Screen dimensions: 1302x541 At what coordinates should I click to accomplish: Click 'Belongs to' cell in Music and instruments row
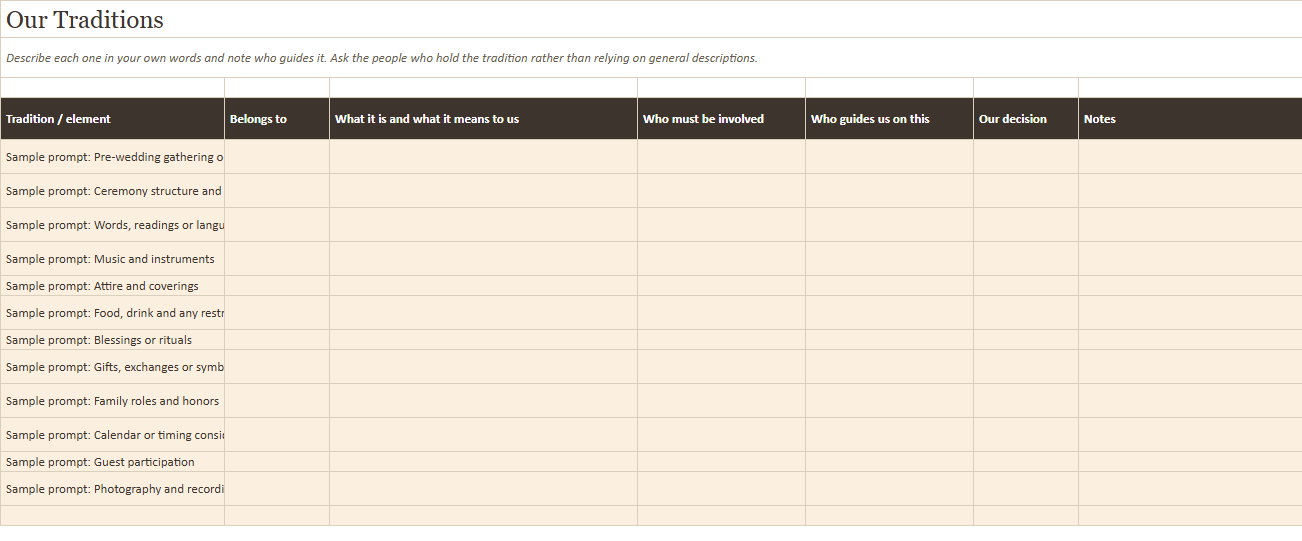(x=277, y=259)
